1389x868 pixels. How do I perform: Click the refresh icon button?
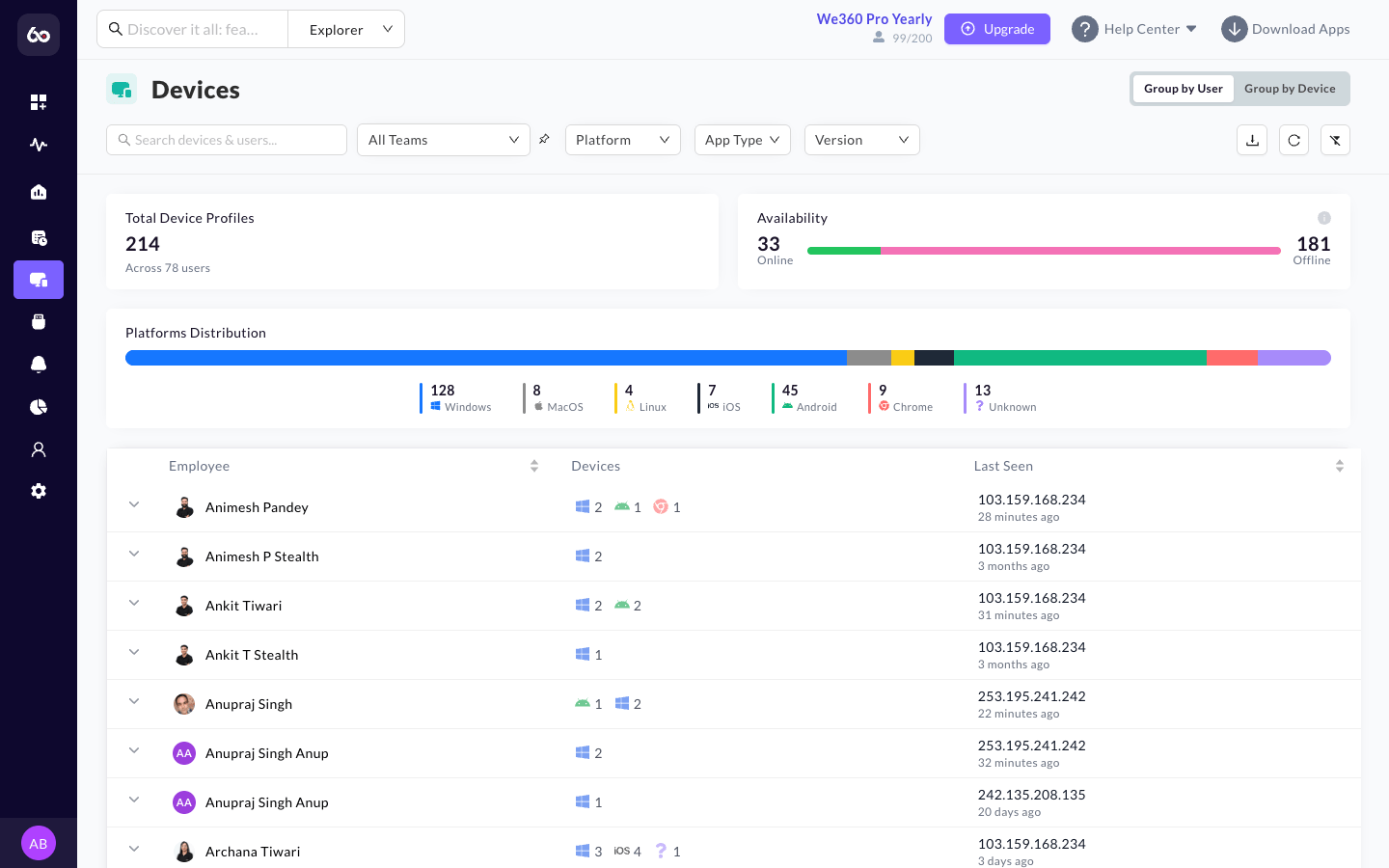point(1294,140)
